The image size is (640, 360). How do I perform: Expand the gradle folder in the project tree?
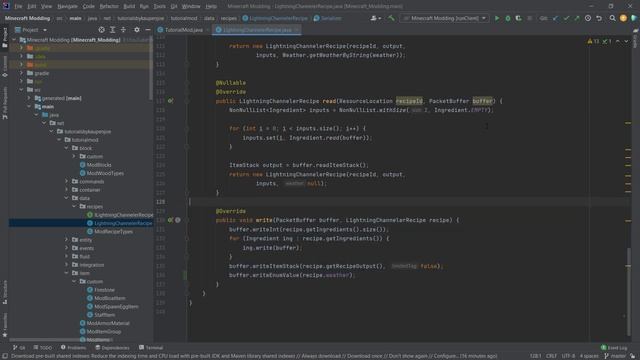21,73
